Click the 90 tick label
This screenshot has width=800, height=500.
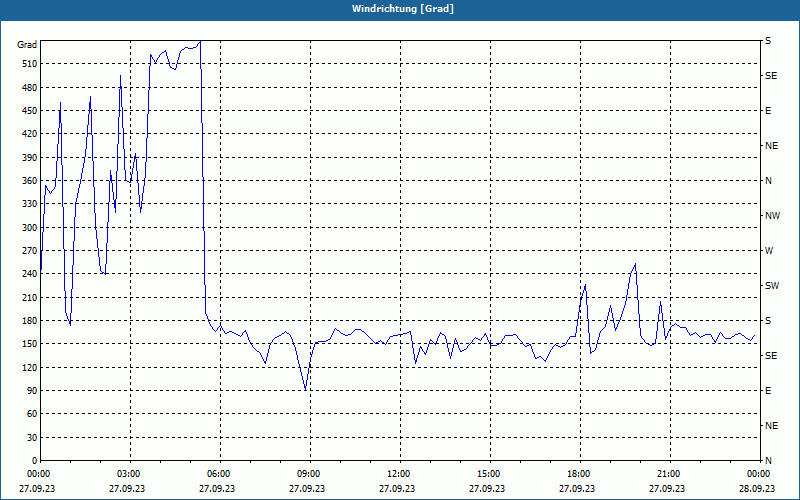click(32, 391)
